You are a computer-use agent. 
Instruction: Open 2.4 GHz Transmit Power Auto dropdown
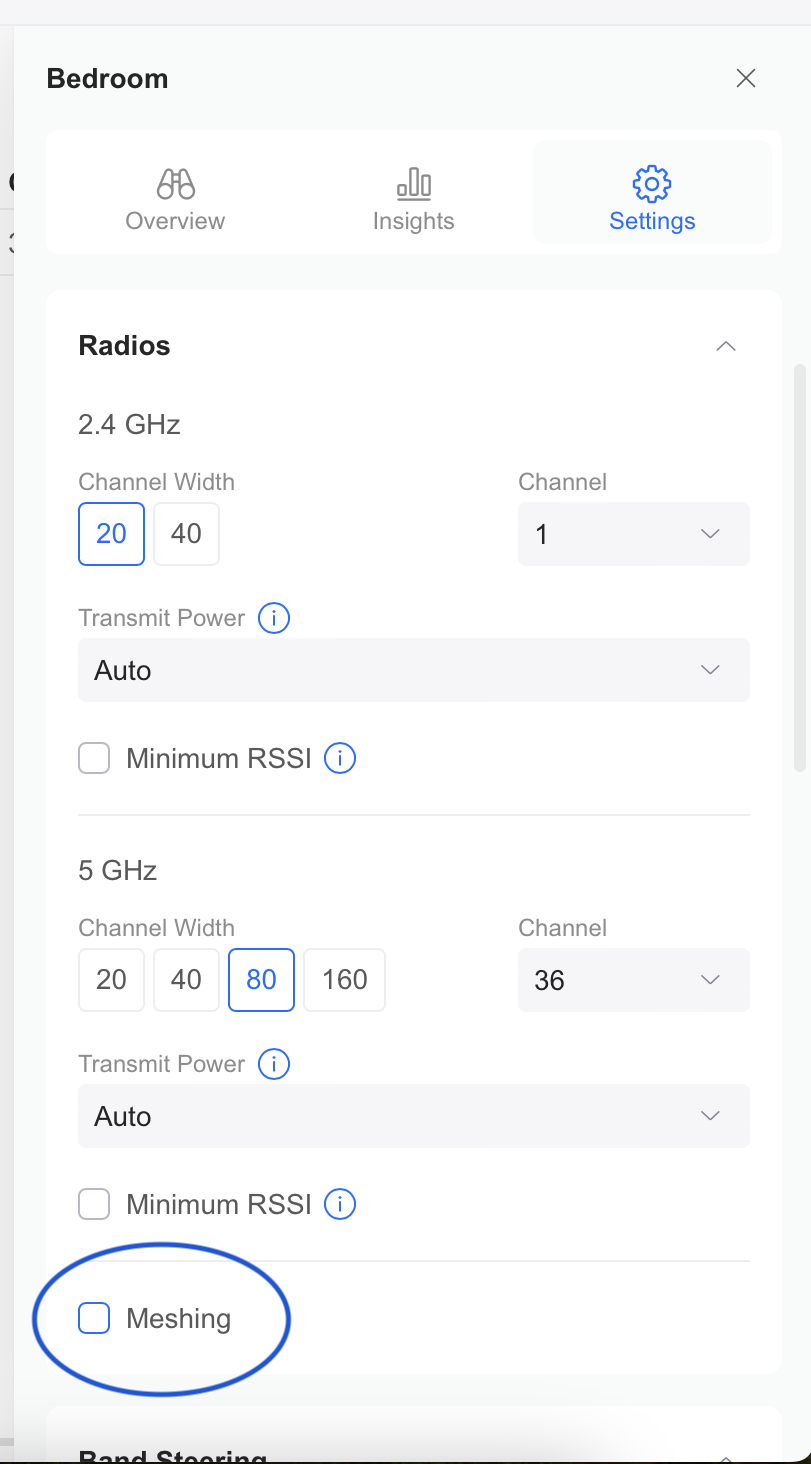(x=414, y=670)
